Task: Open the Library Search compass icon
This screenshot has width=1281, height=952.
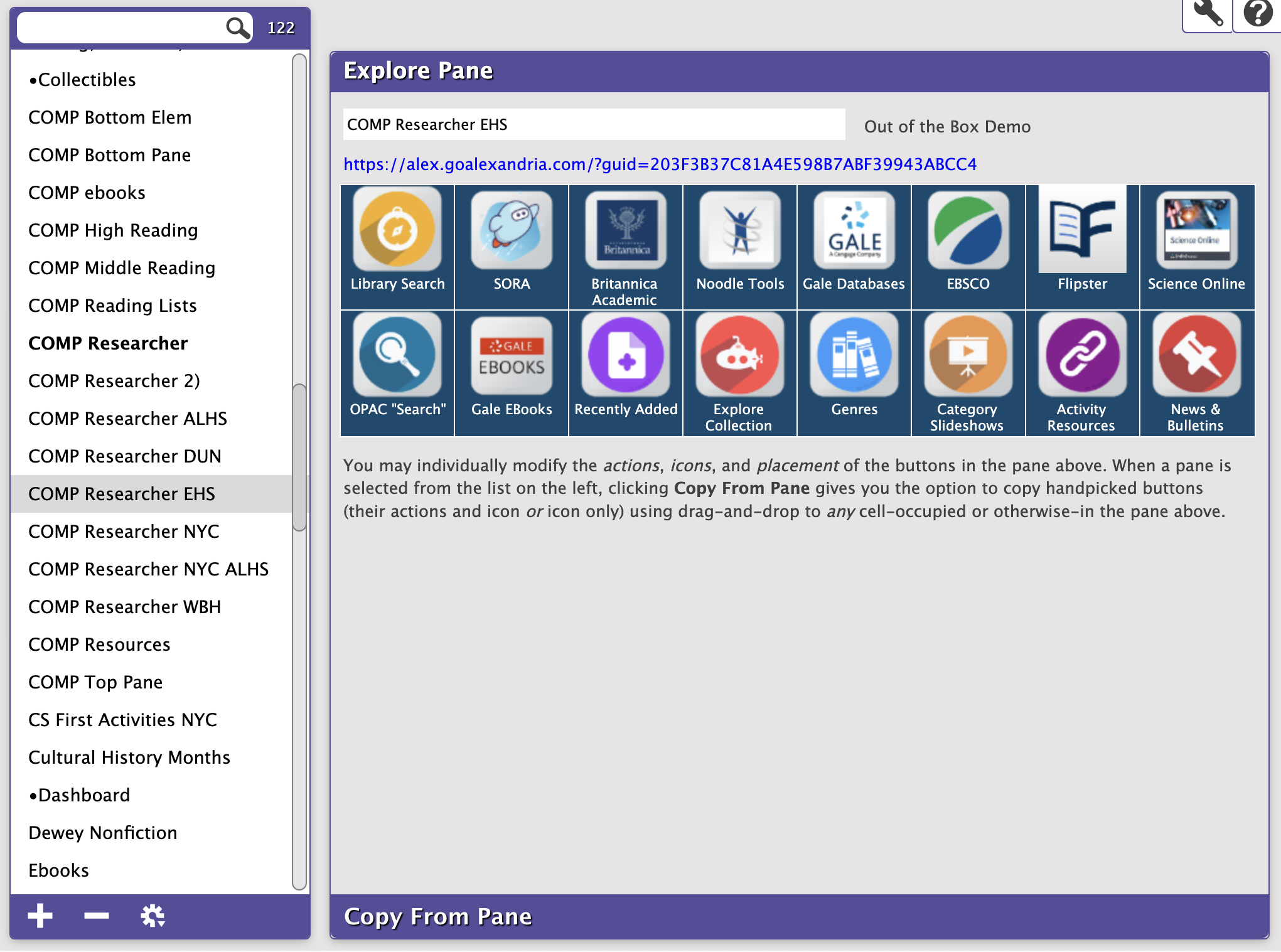Action: tap(397, 230)
